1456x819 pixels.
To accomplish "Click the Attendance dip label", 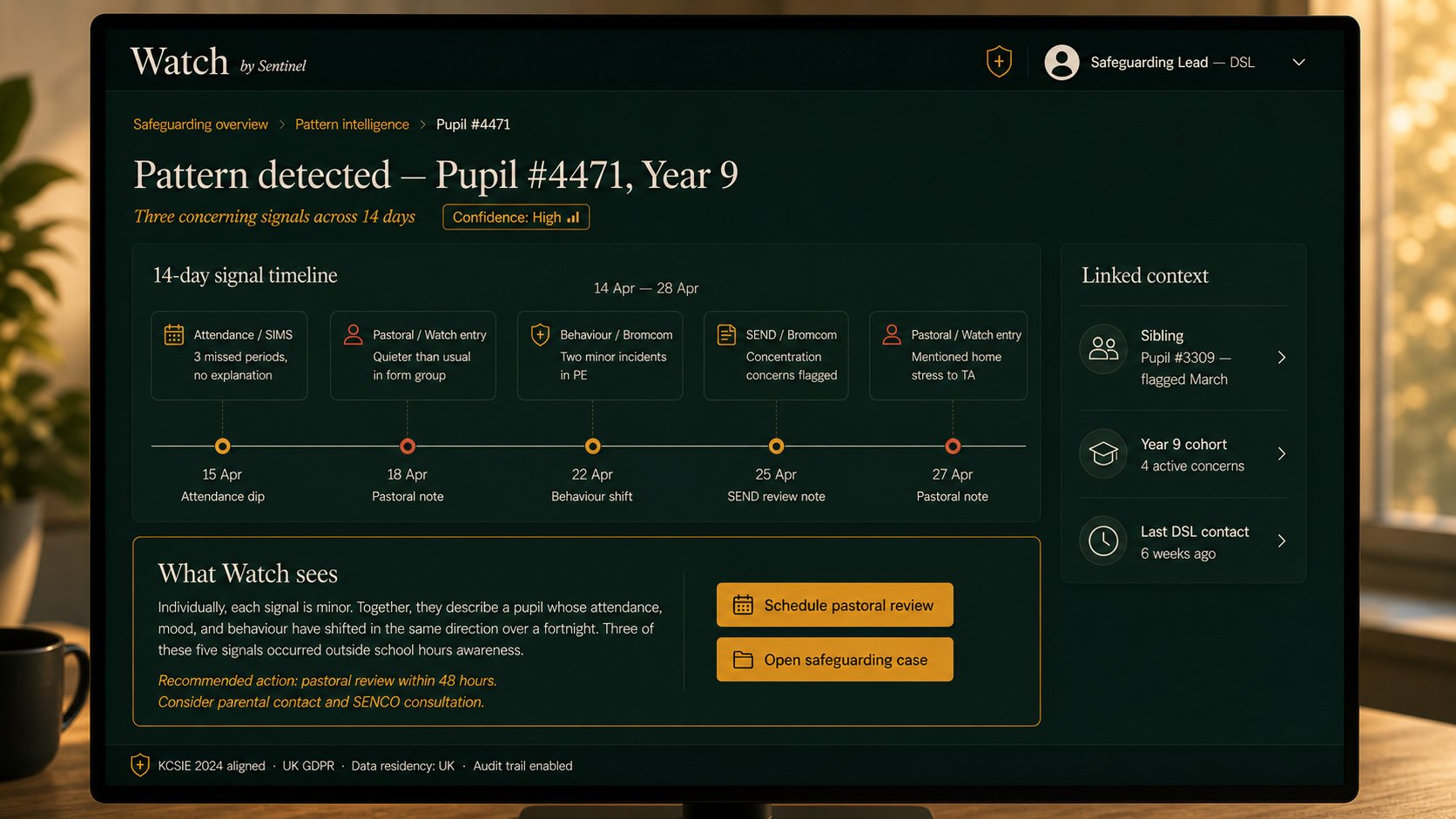I will [223, 496].
